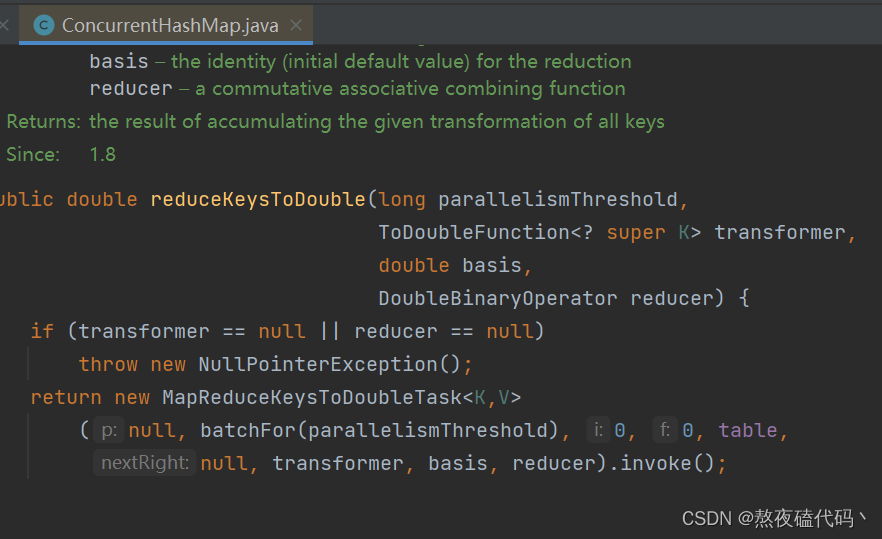The height and width of the screenshot is (539, 882).
Task: Click the reduceKeysToDouble method name
Action: tap(258, 199)
